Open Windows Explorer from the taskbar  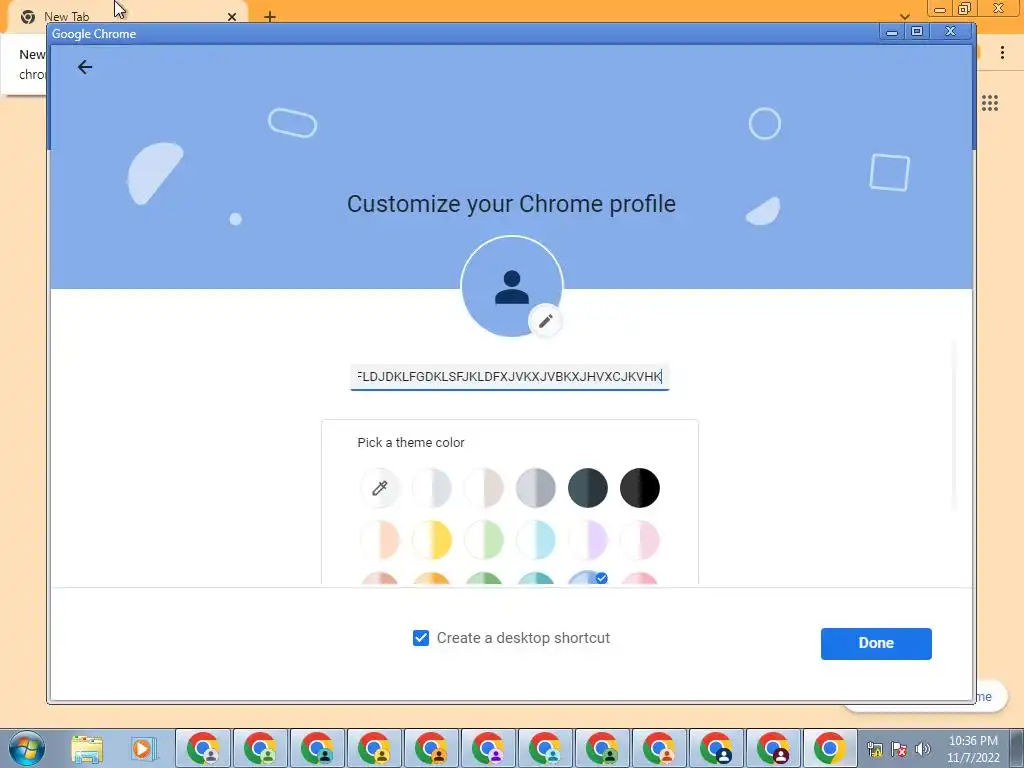[x=87, y=748]
